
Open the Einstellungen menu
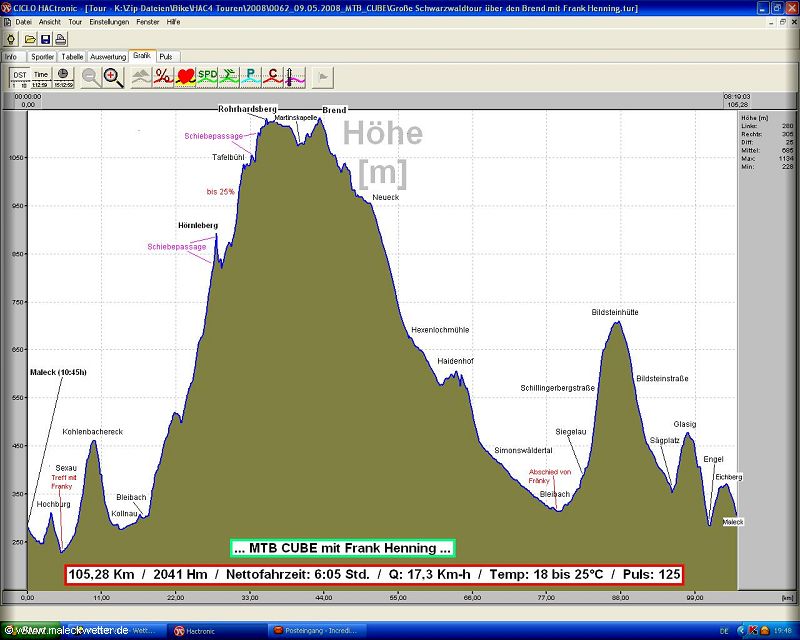(108, 21)
